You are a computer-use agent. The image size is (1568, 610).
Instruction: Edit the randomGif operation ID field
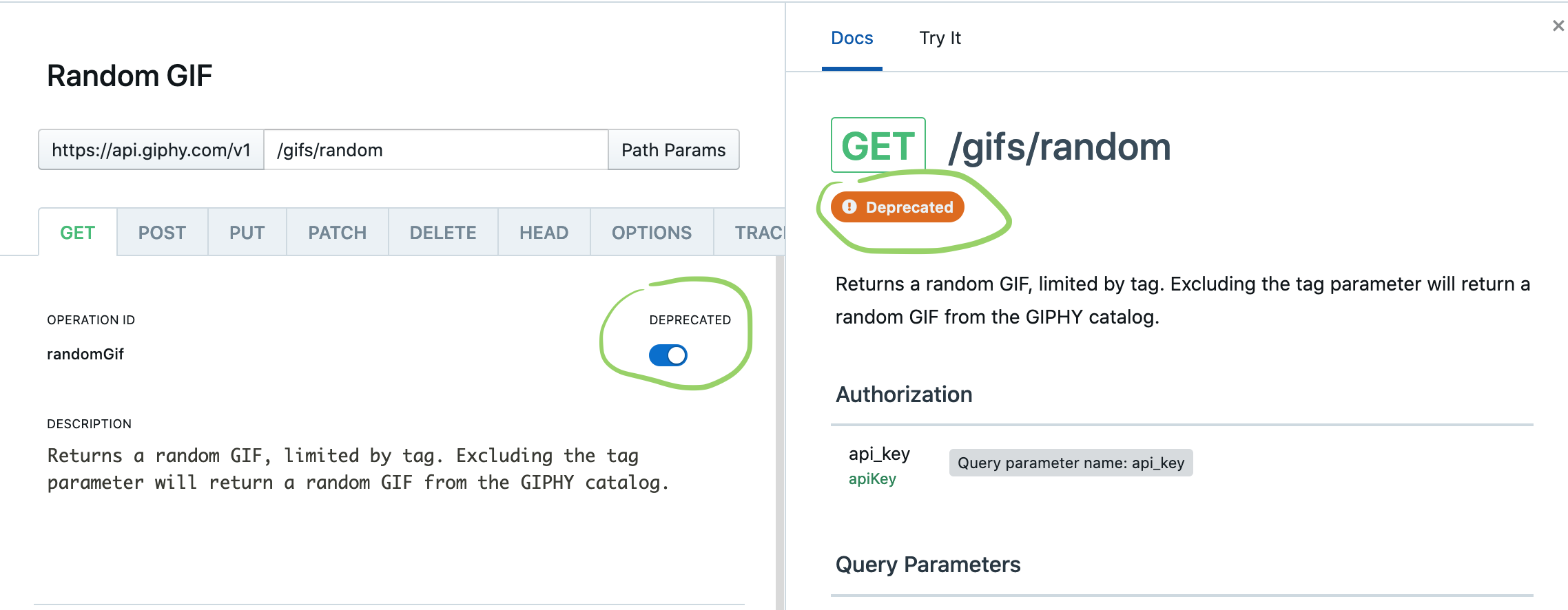(x=85, y=354)
